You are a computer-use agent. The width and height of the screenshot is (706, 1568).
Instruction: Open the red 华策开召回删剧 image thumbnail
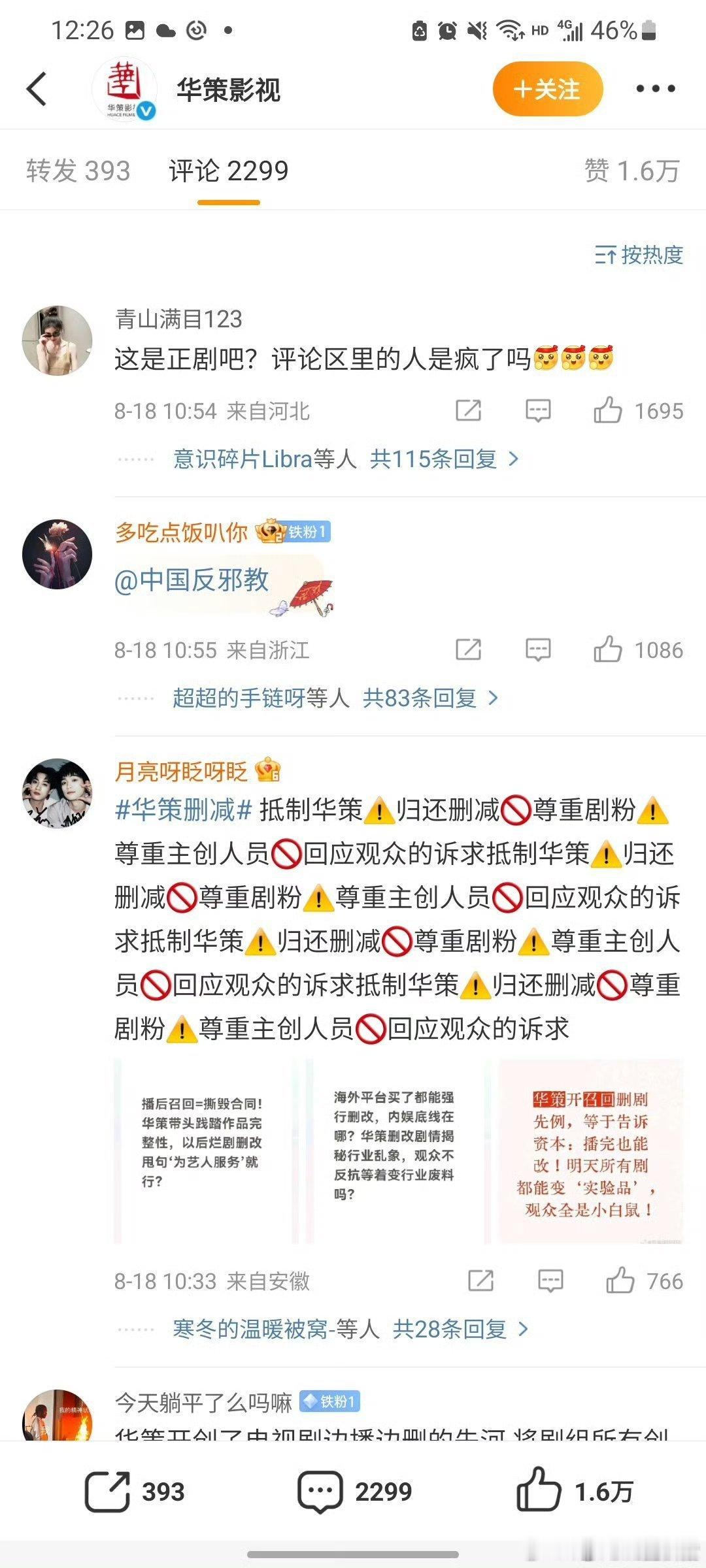(591, 1151)
